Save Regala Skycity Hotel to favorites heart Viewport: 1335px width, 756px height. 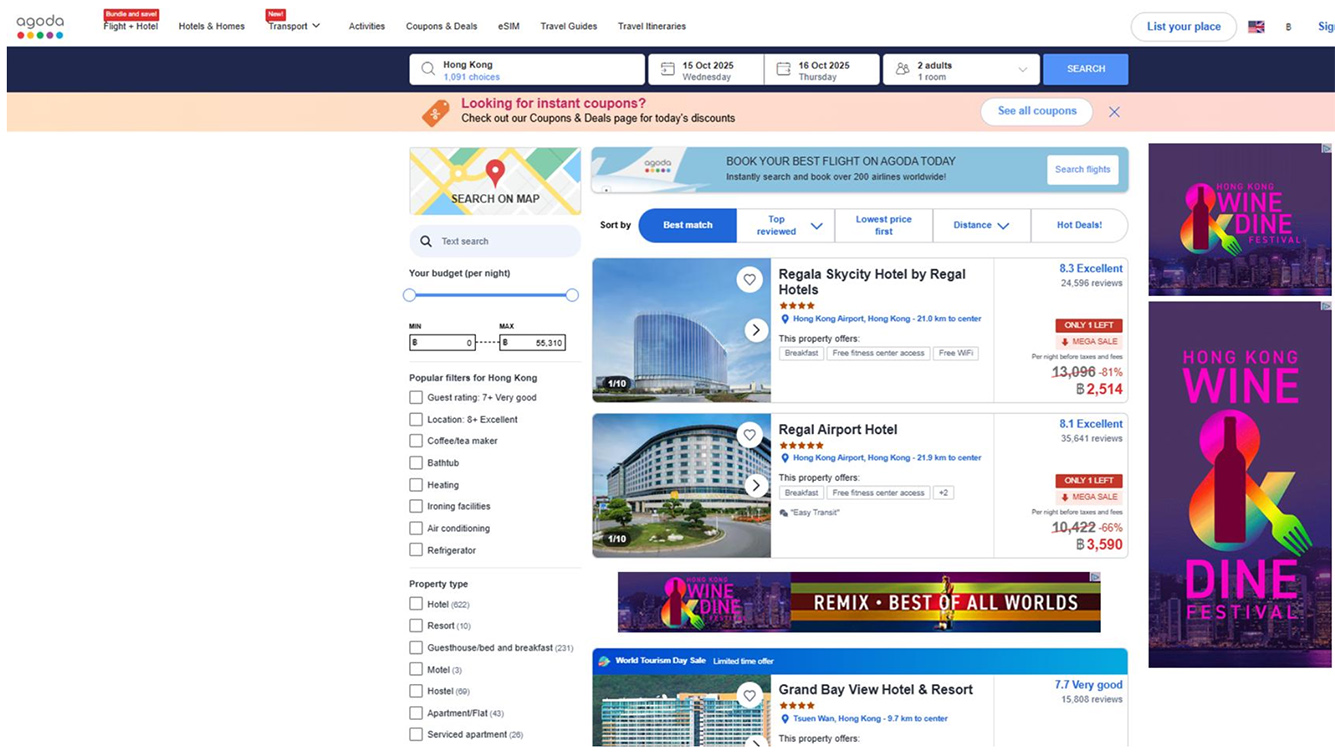tap(749, 280)
